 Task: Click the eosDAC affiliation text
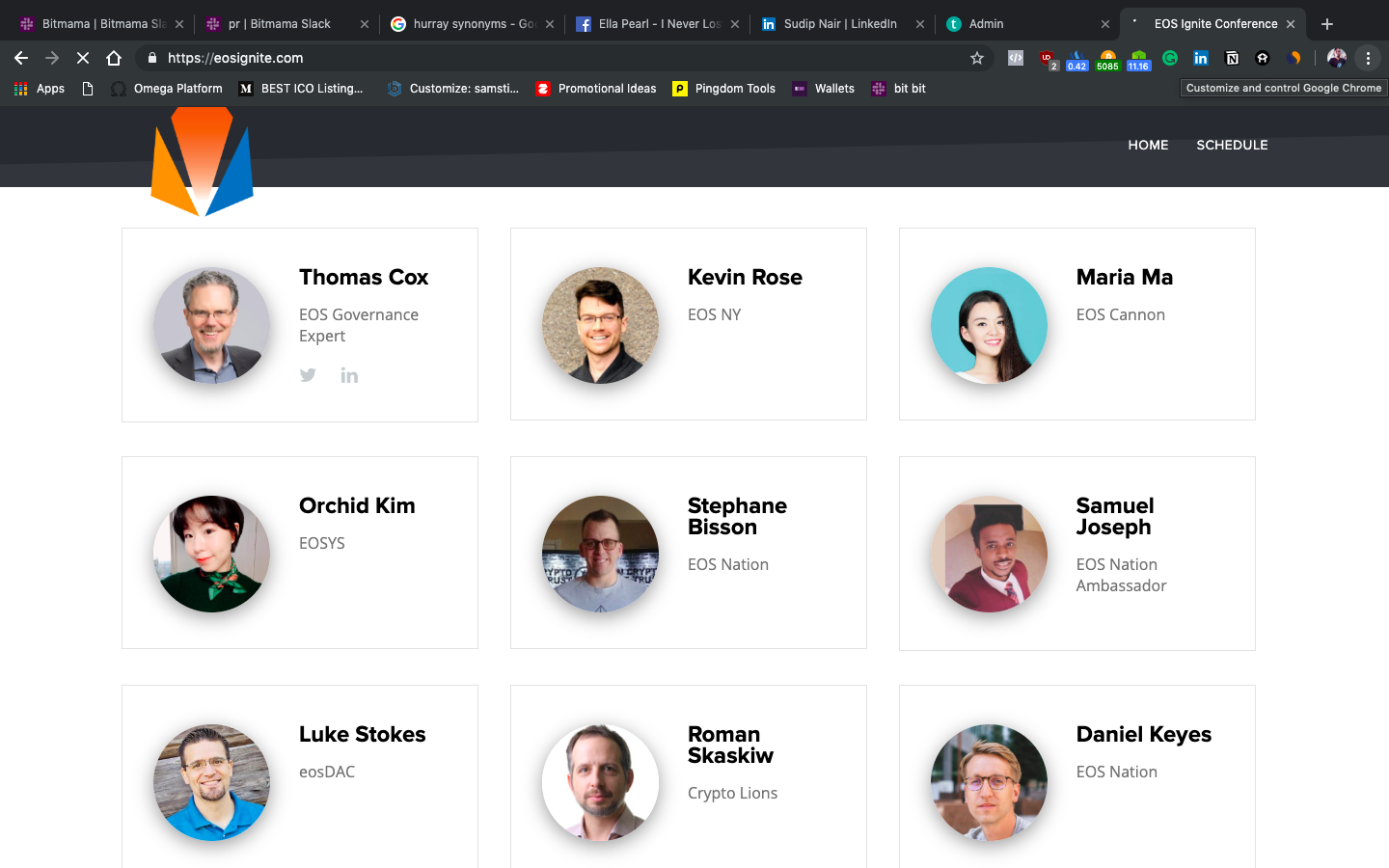(327, 772)
